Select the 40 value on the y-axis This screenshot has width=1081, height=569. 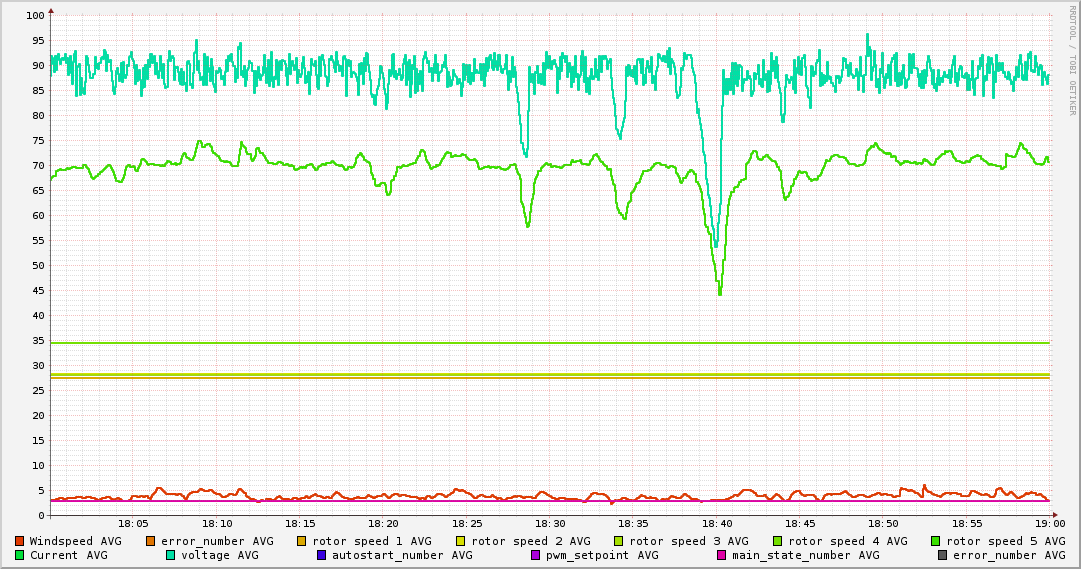(38, 316)
